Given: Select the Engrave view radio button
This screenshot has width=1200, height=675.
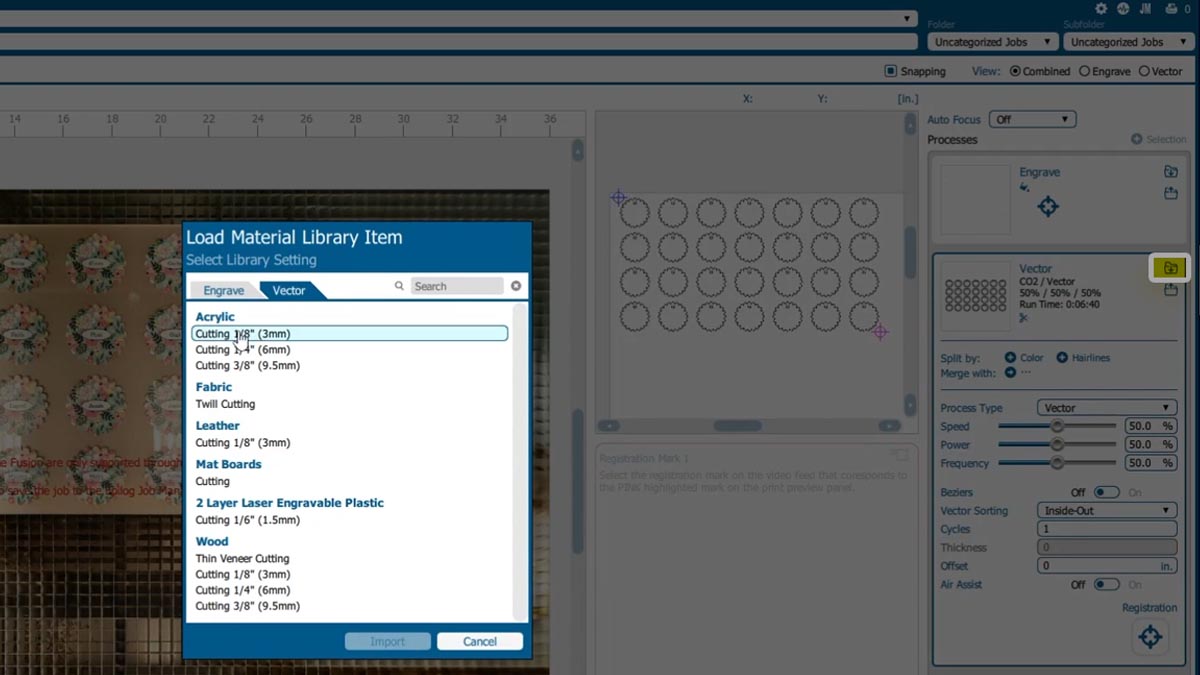Looking at the screenshot, I should point(1081,72).
